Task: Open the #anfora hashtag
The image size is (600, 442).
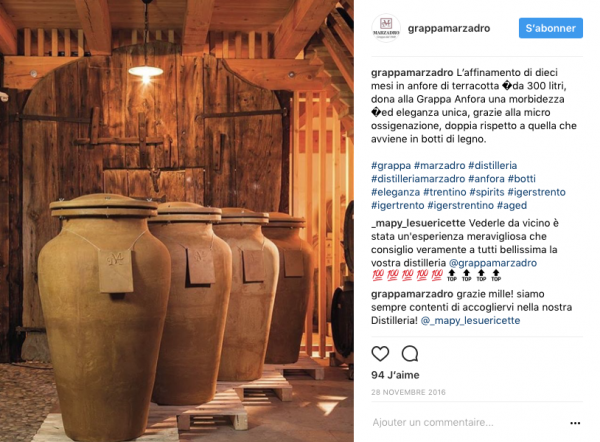Action: tap(486, 179)
